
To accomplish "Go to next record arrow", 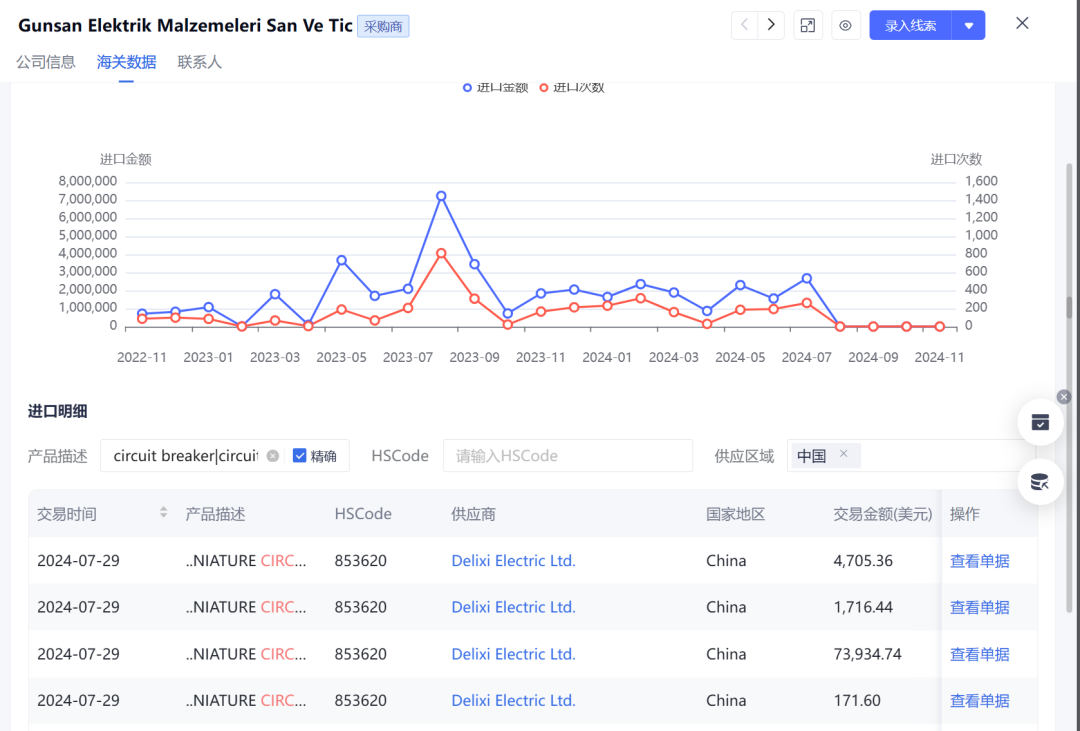I will pos(771,25).
